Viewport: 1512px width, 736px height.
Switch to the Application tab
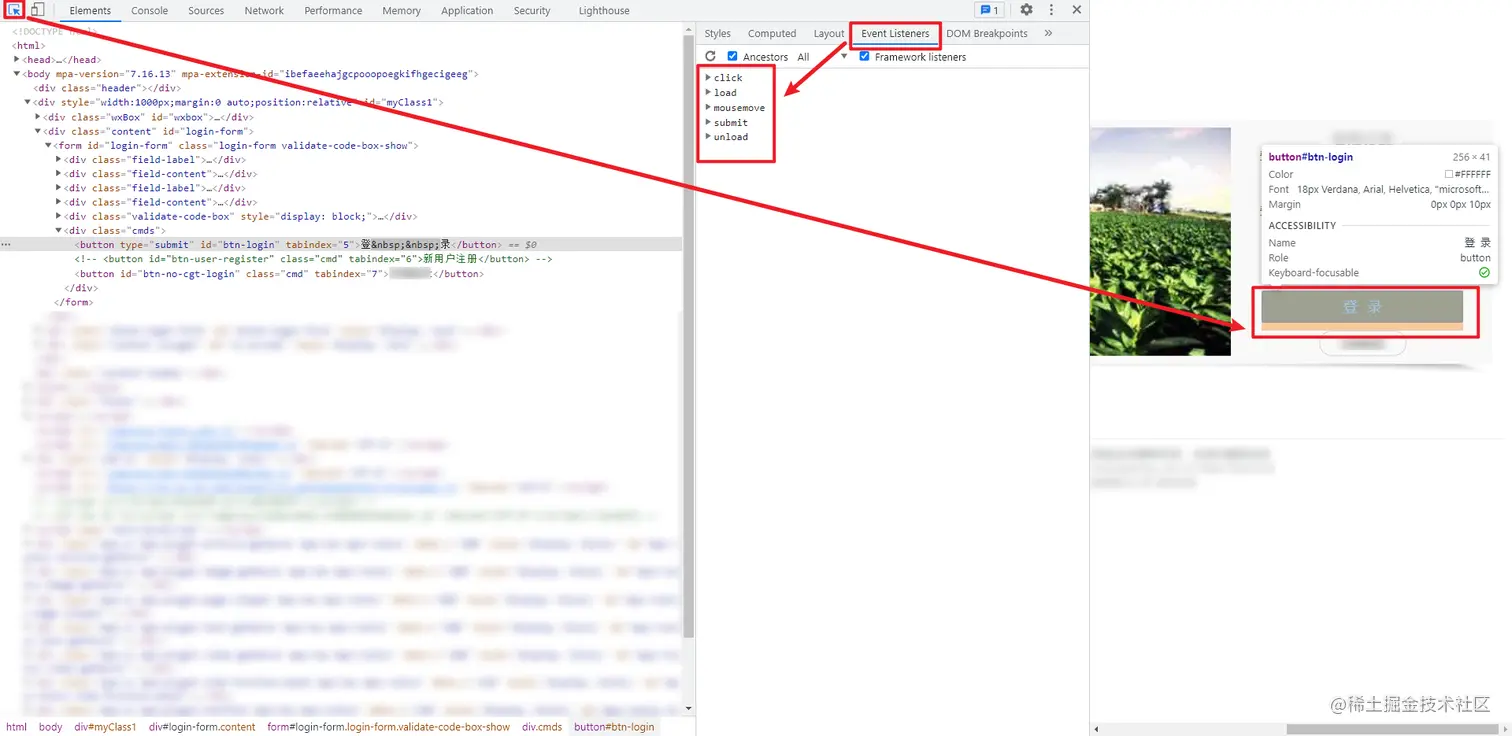tap(467, 10)
